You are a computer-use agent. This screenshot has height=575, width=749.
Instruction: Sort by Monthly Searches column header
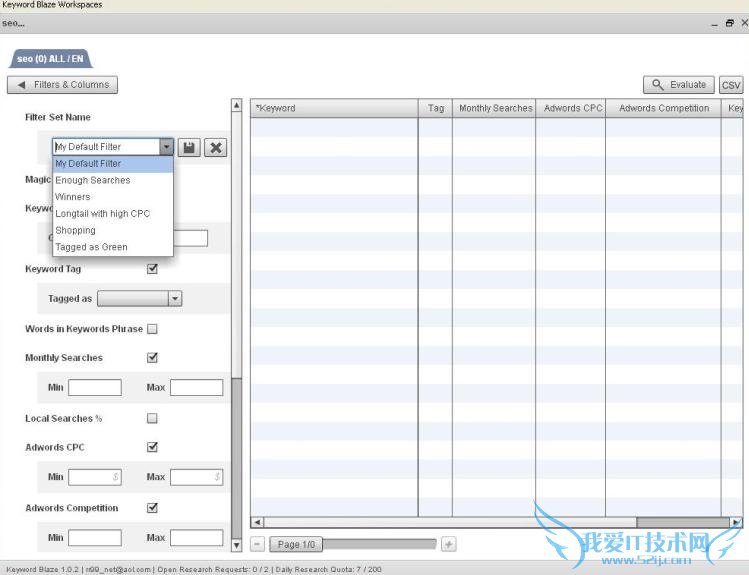494,108
